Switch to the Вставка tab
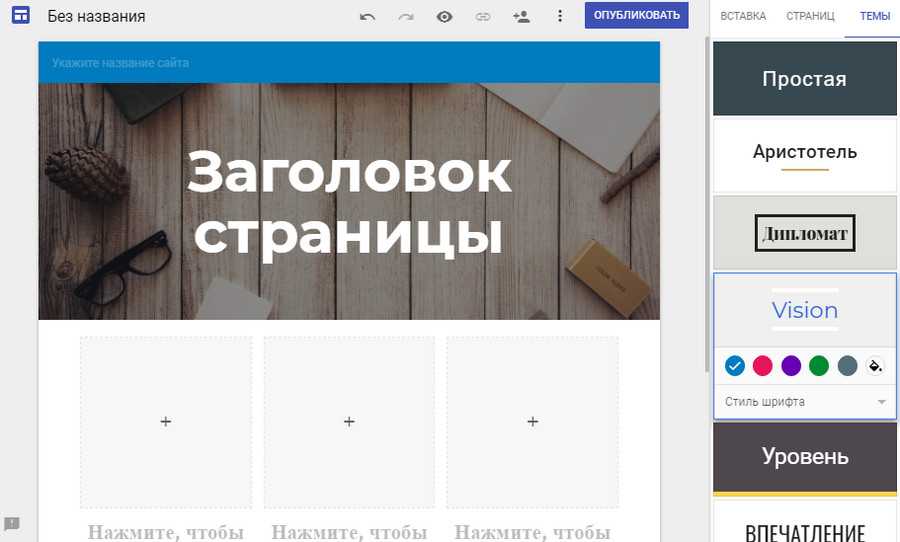 pyautogui.click(x=743, y=16)
